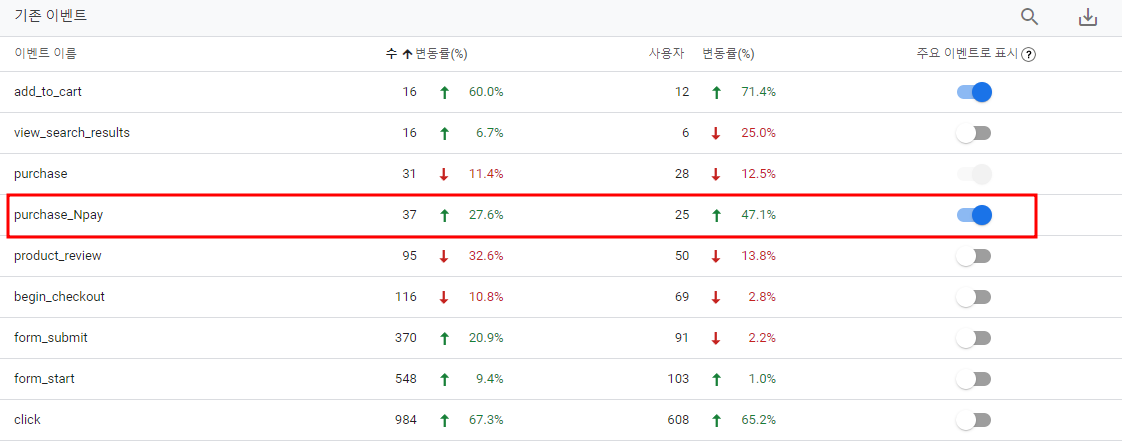This screenshot has height=441, width=1122.
Task: Disable key event toggle for add_to_cart
Action: pos(974,92)
